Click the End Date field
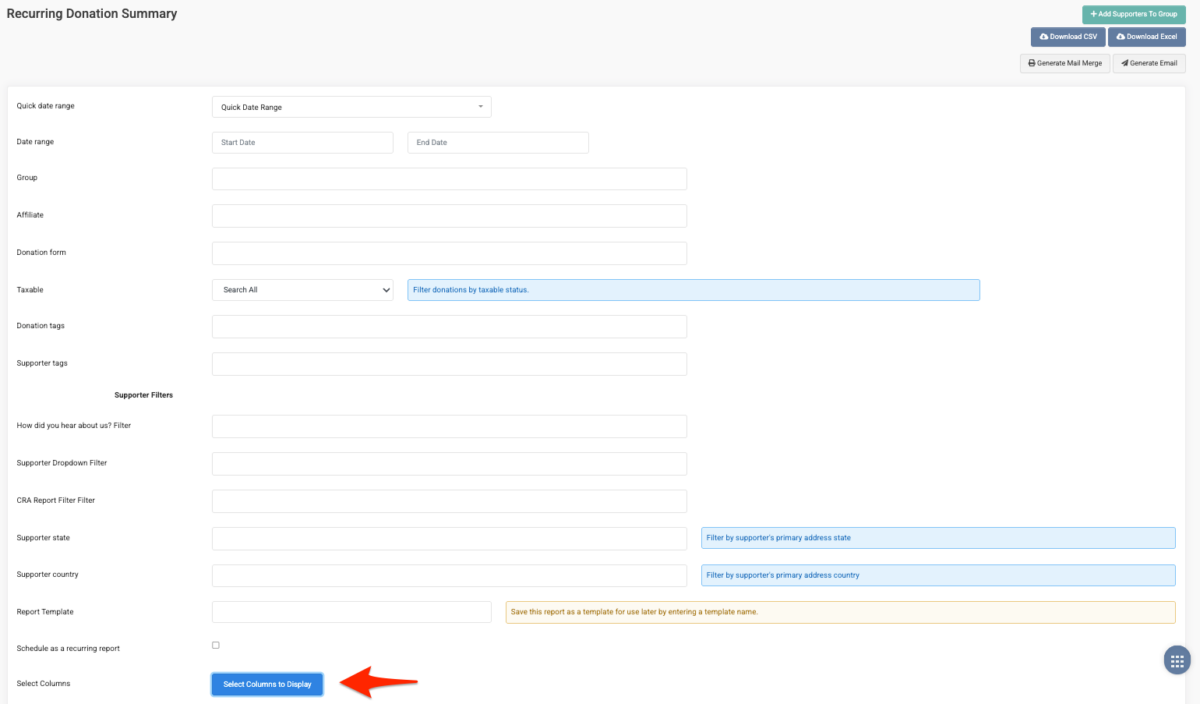The image size is (1200, 704). coord(497,142)
